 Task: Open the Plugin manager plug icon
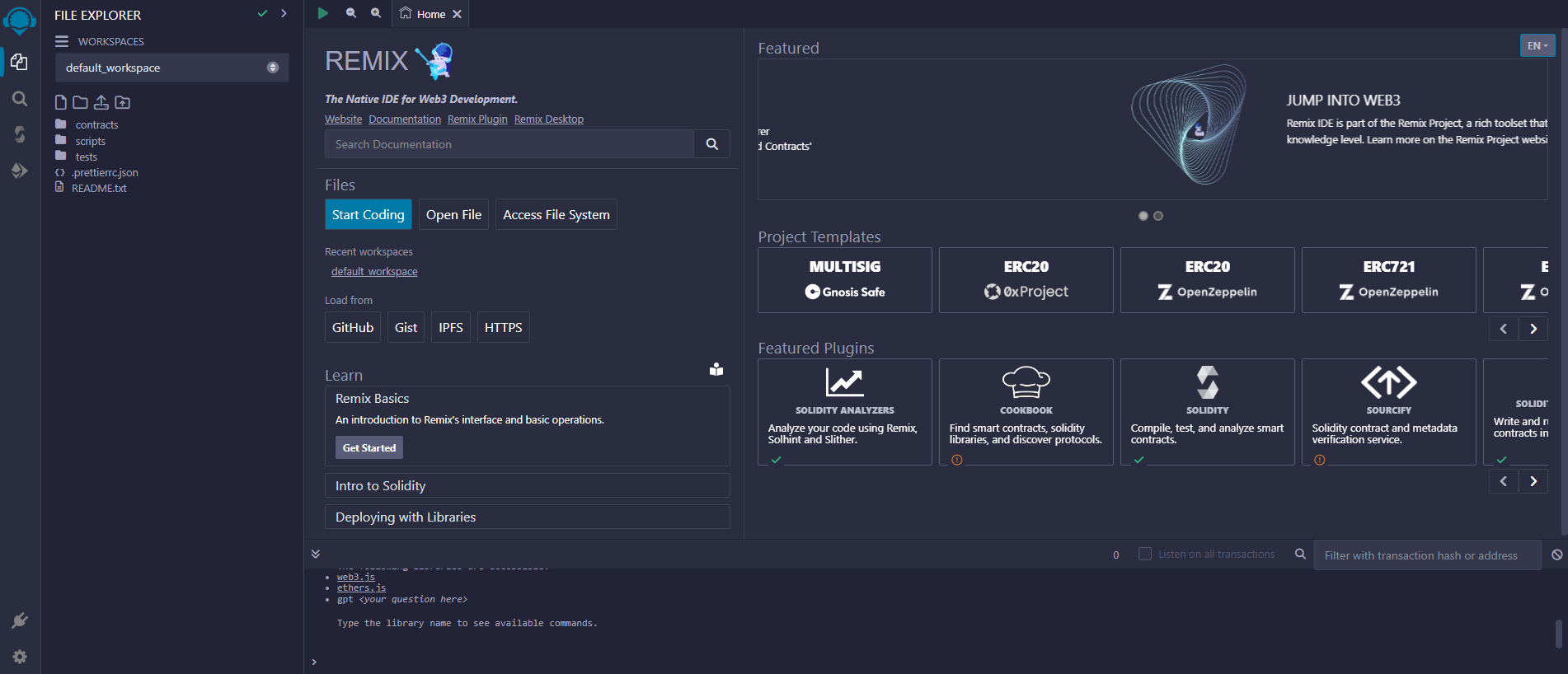pyautogui.click(x=20, y=620)
